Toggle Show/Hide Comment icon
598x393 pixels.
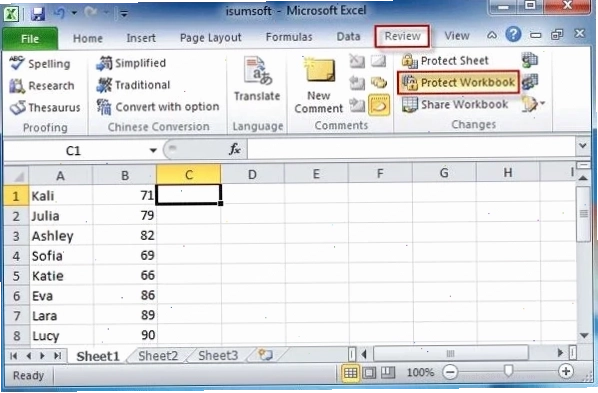(379, 61)
